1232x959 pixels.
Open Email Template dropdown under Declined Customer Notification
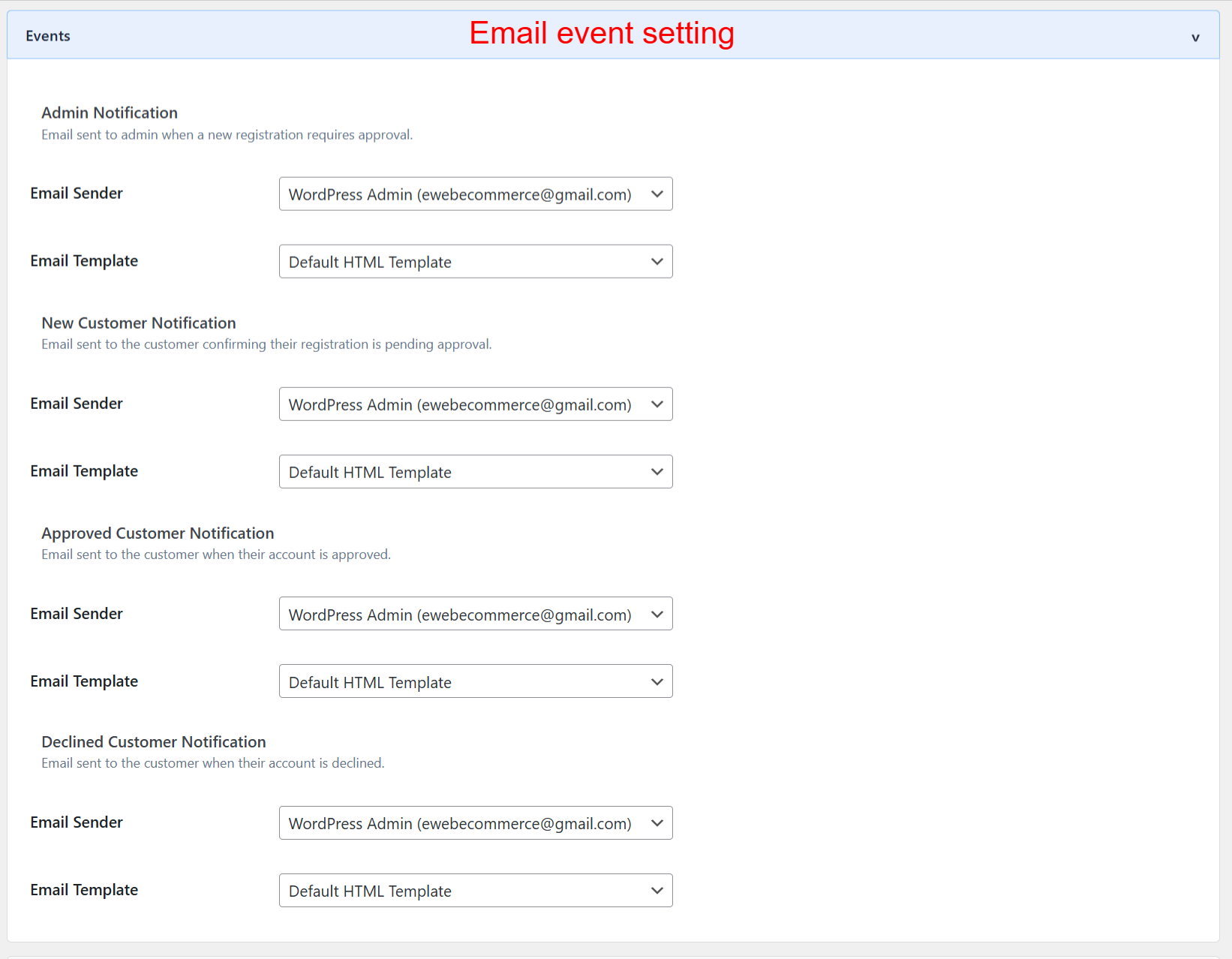[476, 890]
